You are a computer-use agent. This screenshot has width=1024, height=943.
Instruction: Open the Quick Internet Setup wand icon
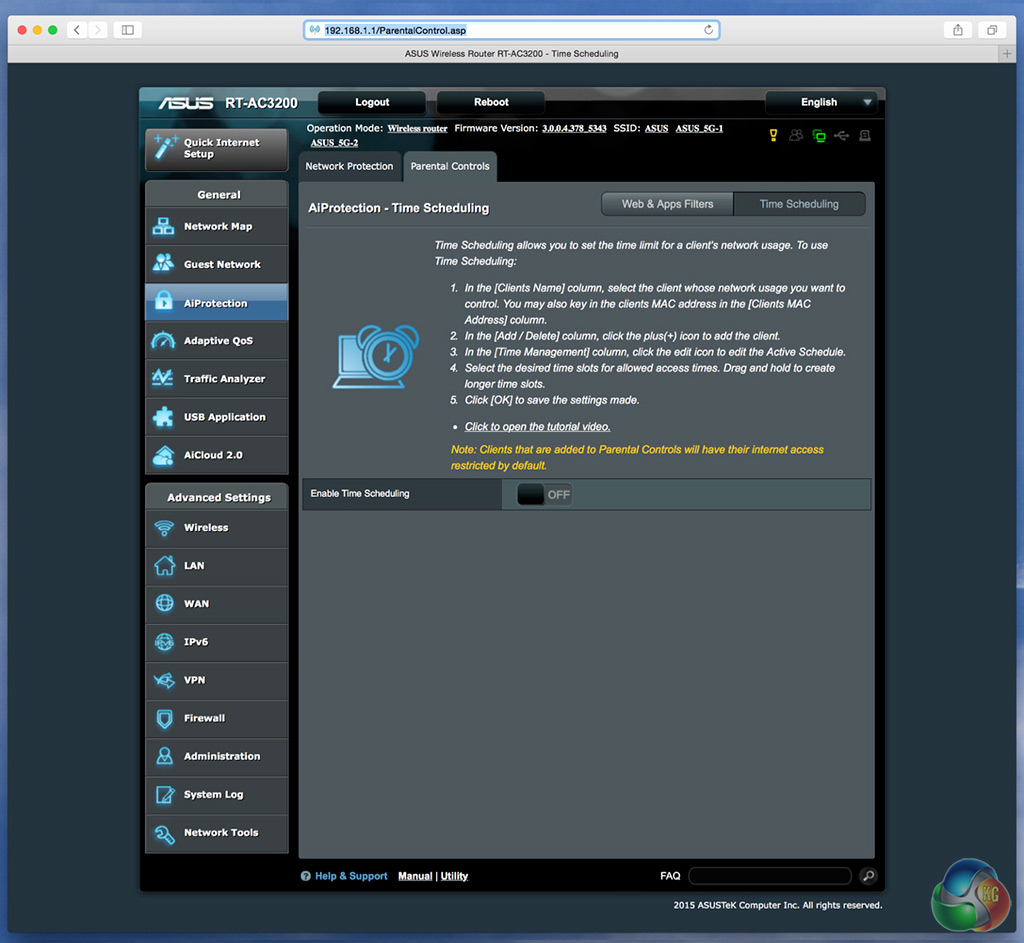[165, 148]
